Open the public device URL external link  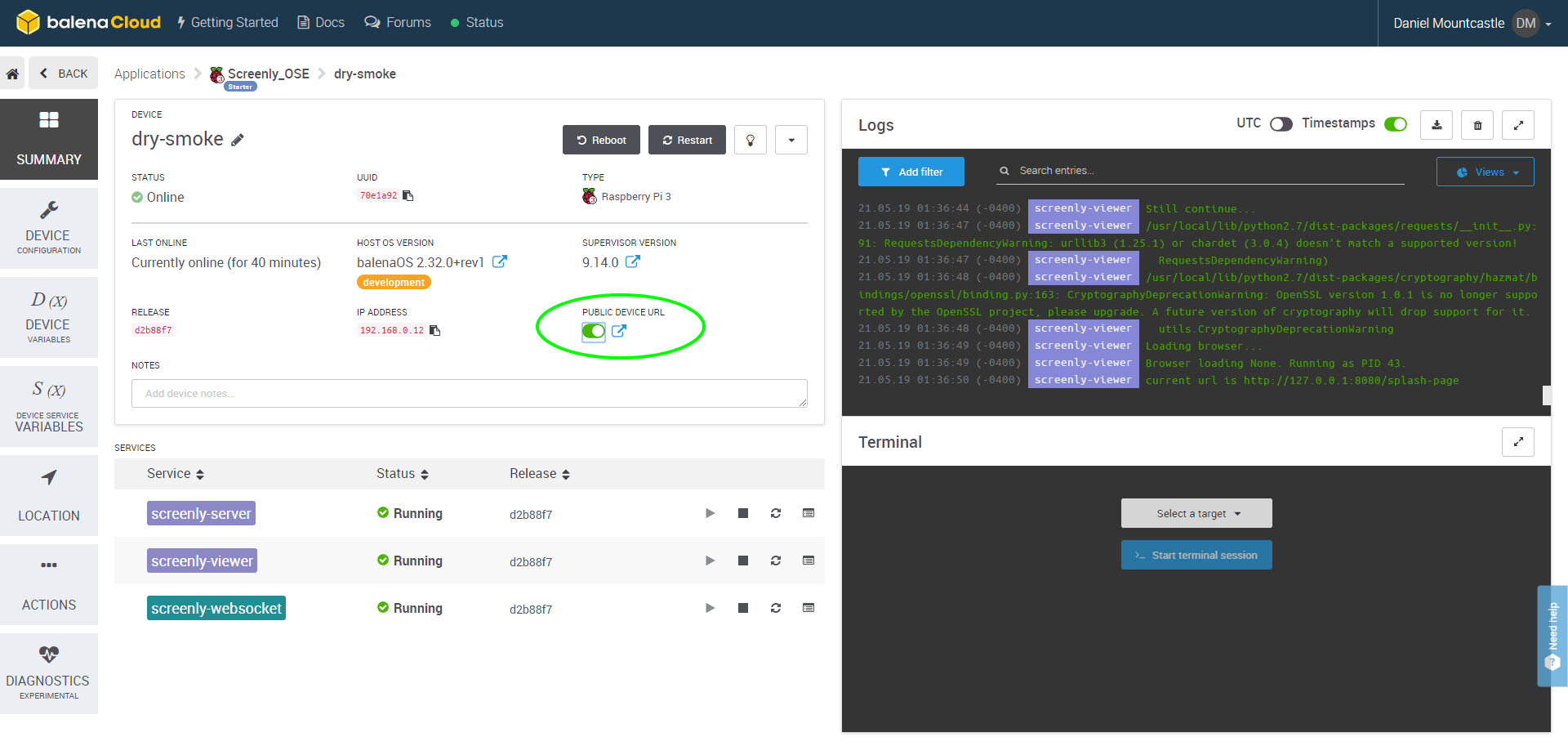(619, 331)
